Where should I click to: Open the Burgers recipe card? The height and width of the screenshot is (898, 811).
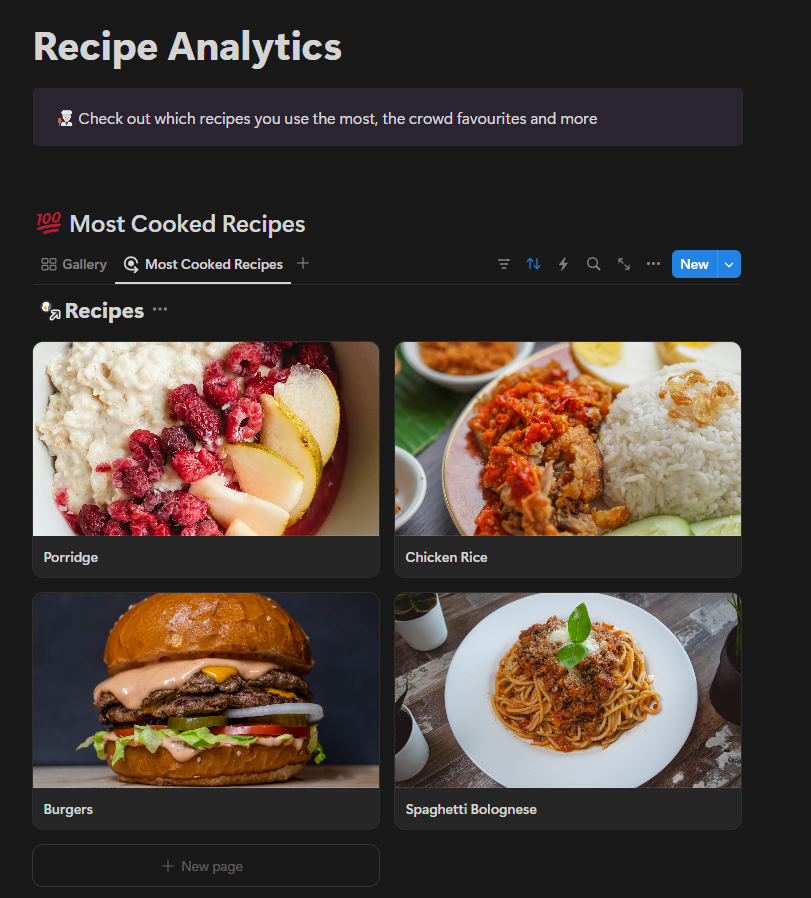click(x=206, y=711)
